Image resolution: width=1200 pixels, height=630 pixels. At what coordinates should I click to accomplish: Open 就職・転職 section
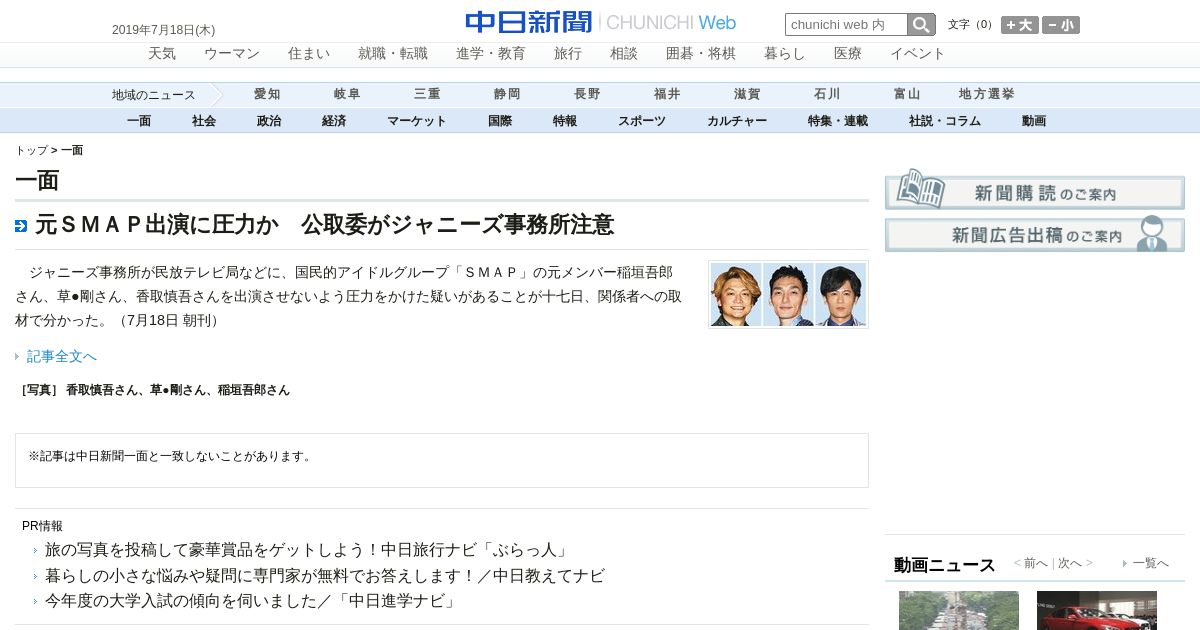393,54
